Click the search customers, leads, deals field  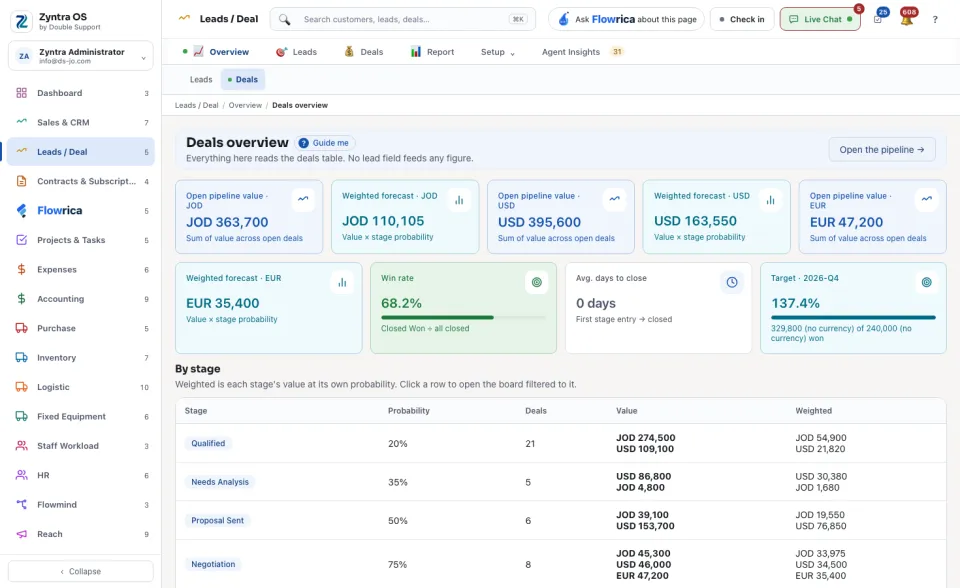pos(403,20)
